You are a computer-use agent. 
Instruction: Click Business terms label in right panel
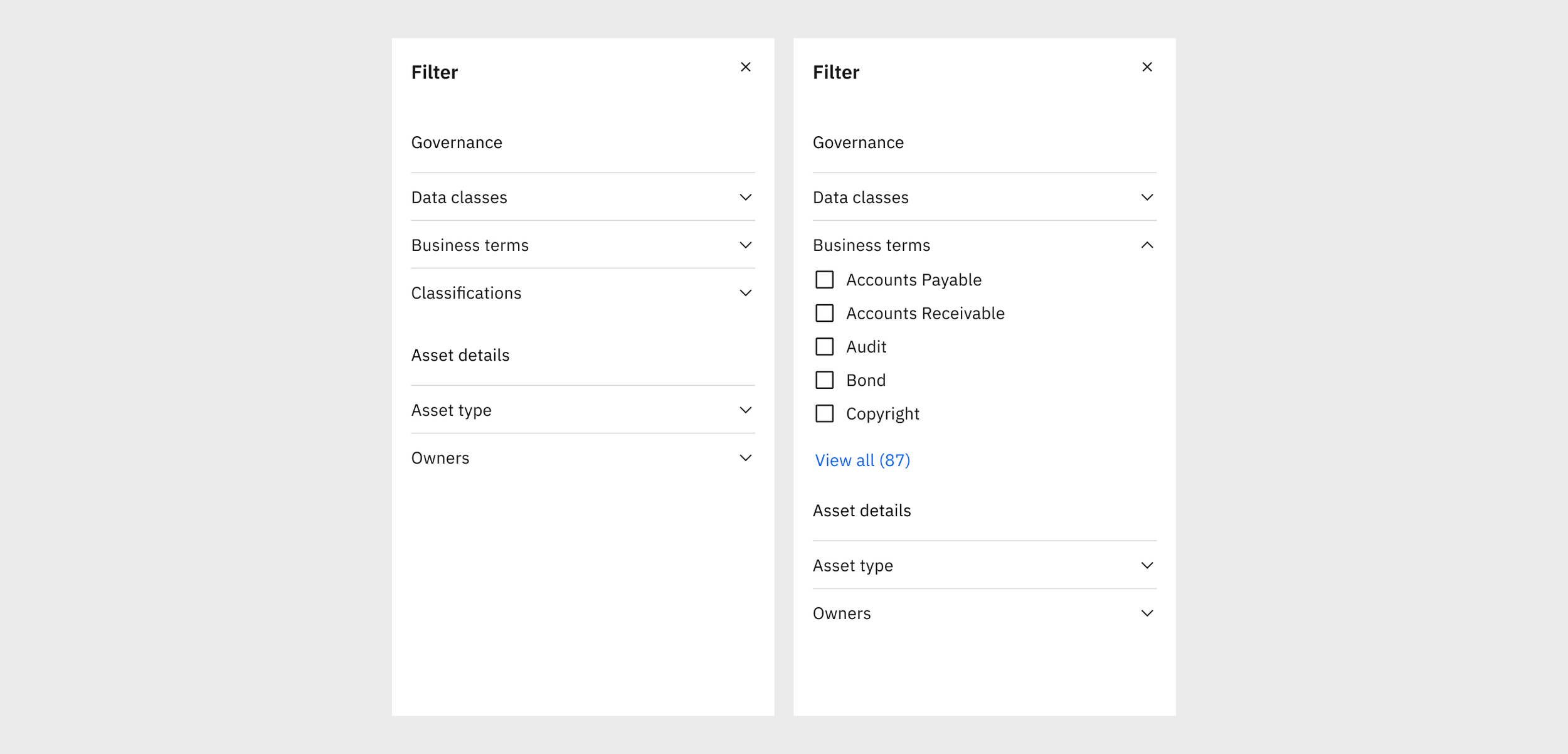[x=871, y=245]
